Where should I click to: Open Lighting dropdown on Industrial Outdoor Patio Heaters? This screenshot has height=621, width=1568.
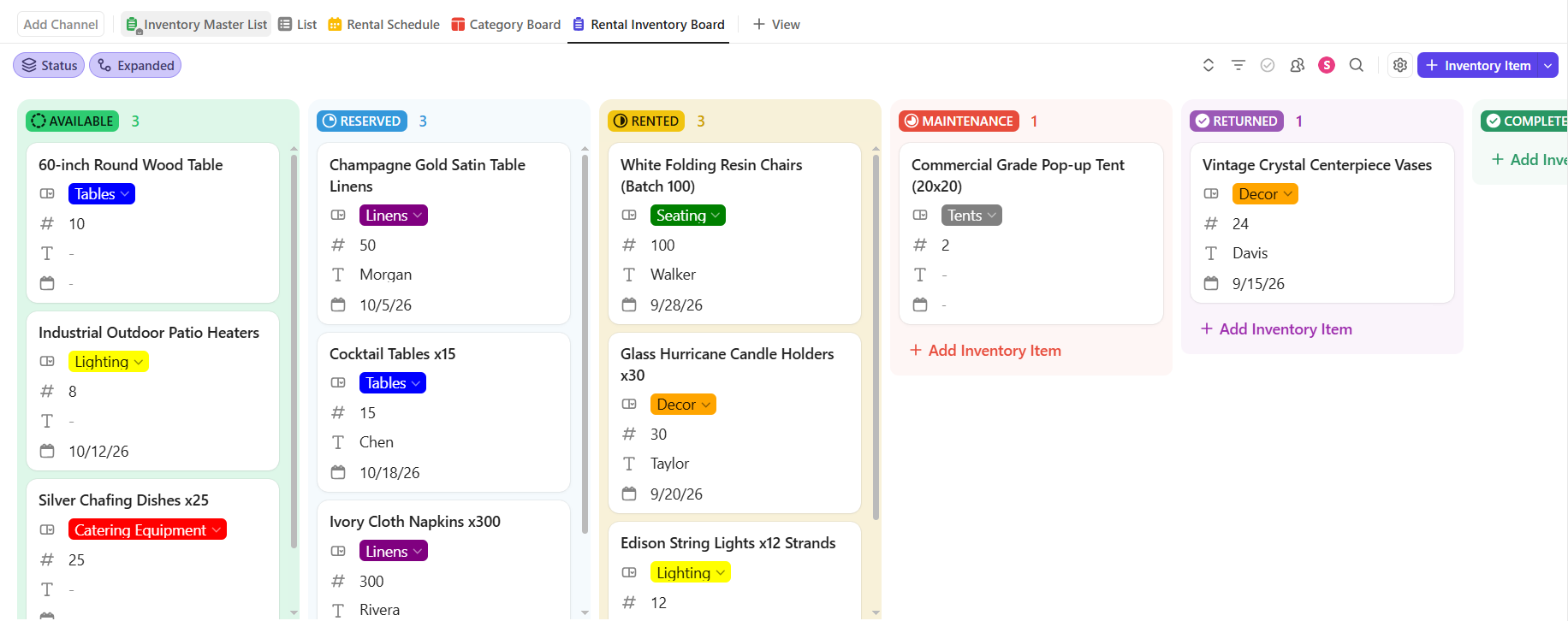[x=109, y=362]
